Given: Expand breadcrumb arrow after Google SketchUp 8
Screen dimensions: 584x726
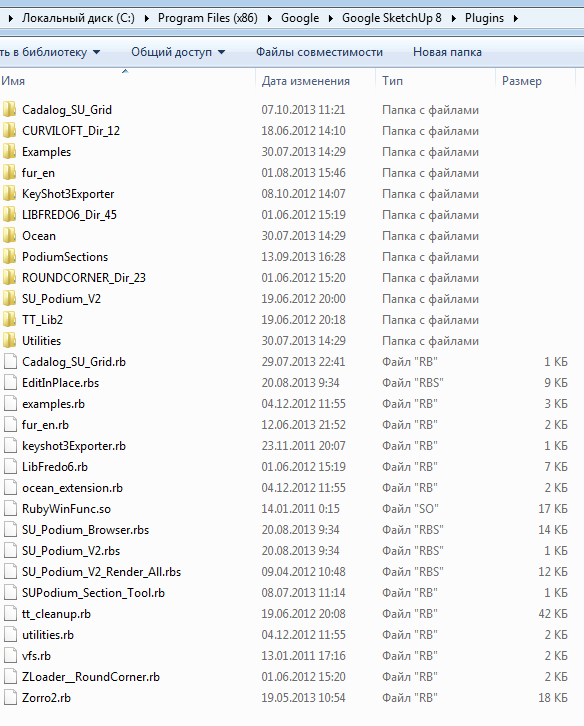Looking at the screenshot, I should 453,19.
